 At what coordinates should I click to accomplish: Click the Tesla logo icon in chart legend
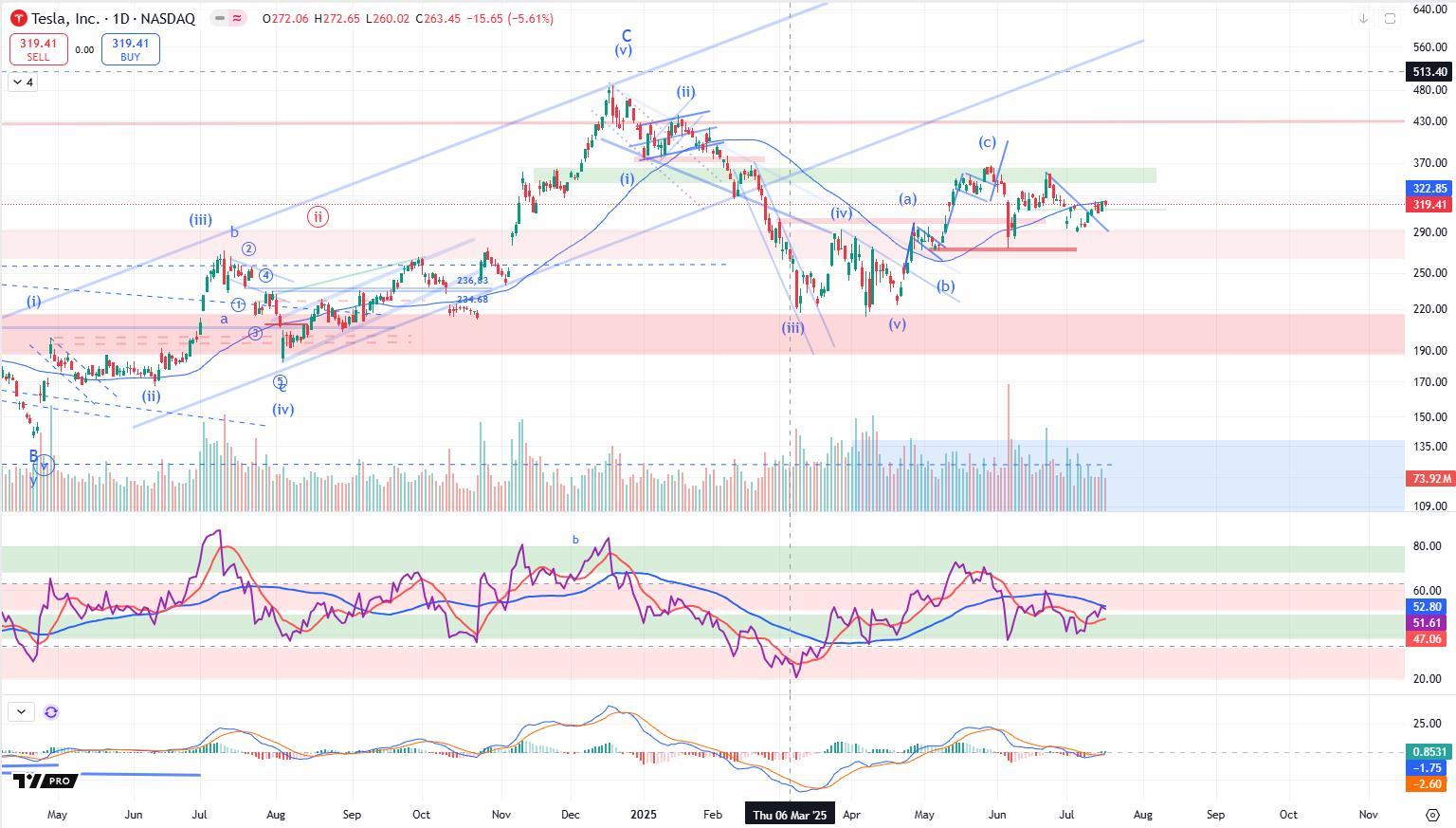click(x=17, y=18)
